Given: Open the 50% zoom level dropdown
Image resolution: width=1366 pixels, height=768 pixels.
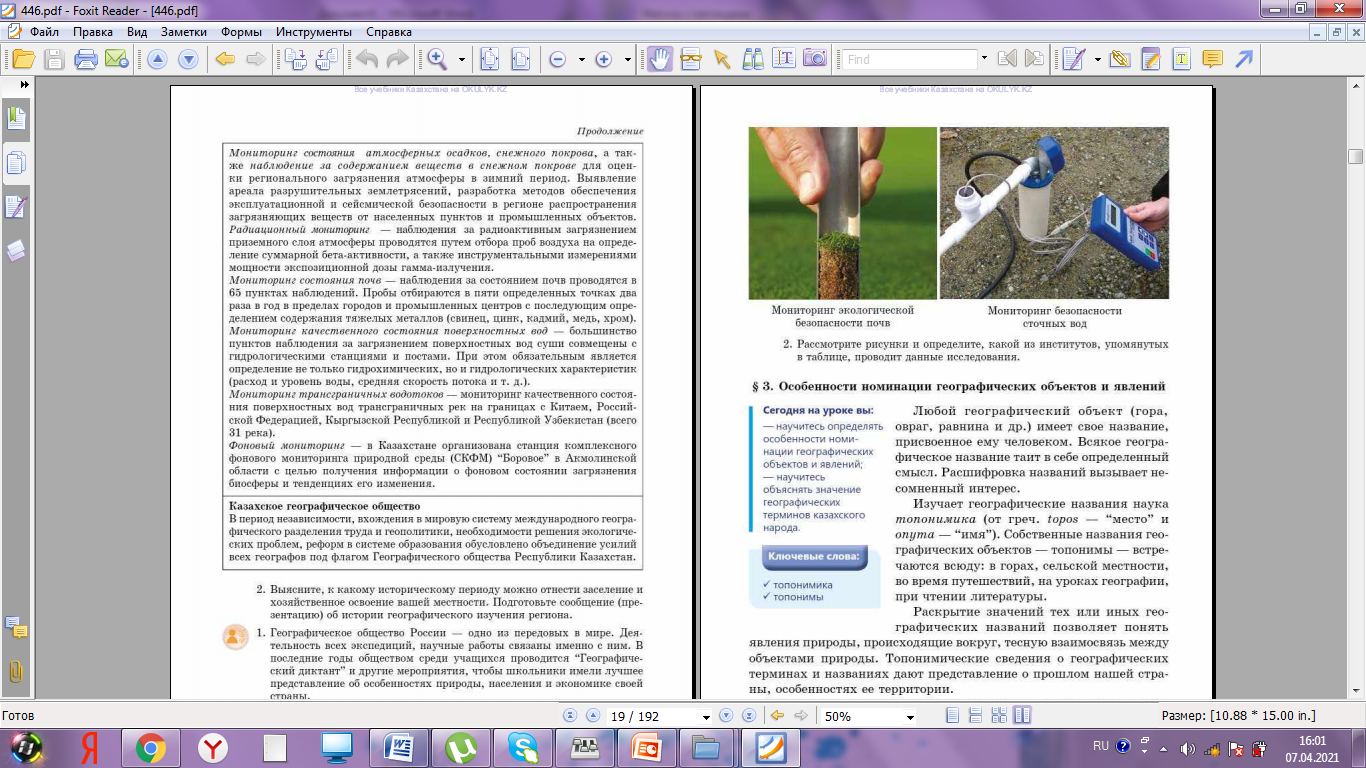Looking at the screenshot, I should point(910,717).
